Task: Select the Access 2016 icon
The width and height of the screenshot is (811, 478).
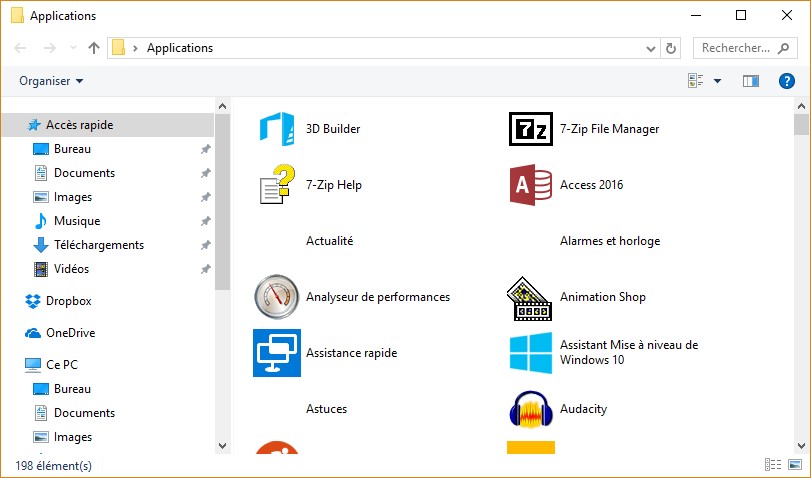Action: 530,185
